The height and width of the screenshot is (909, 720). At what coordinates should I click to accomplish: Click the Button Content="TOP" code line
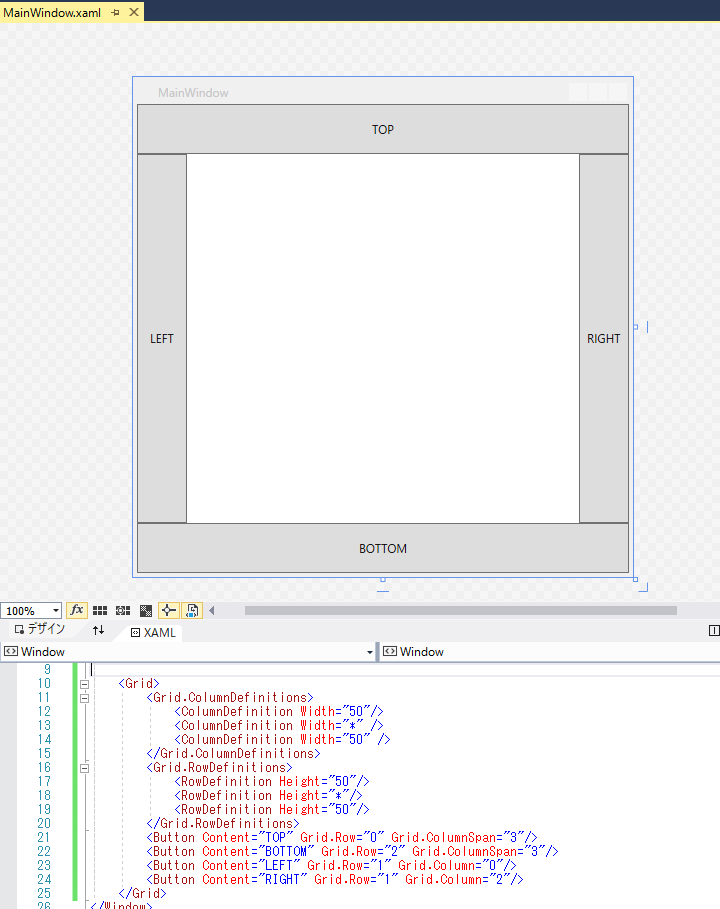click(341, 838)
